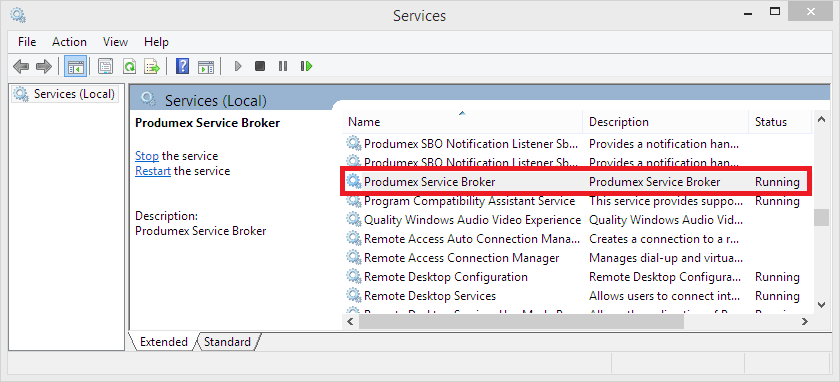Select Services (Local) in tree
Image resolution: width=840 pixels, height=382 pixels.
[x=65, y=94]
